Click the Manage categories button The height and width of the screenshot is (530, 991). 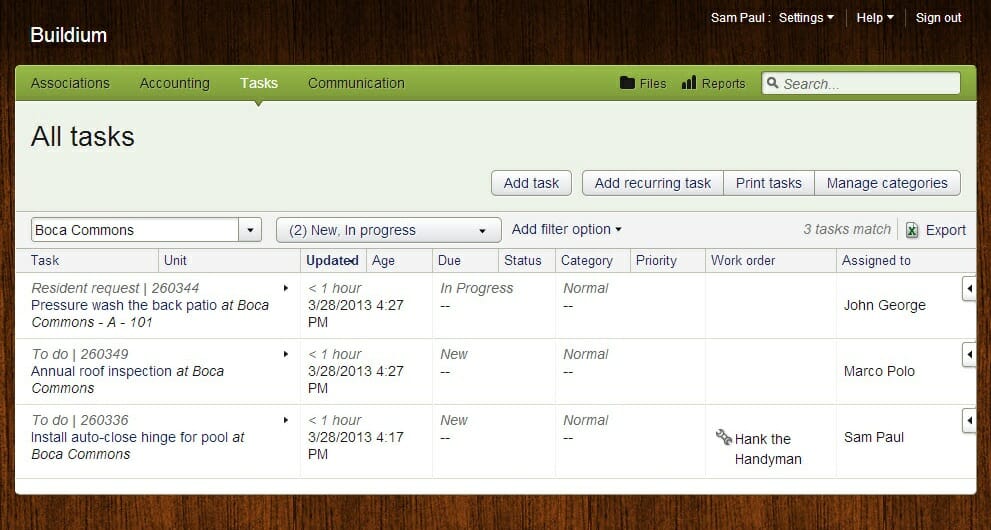887,183
